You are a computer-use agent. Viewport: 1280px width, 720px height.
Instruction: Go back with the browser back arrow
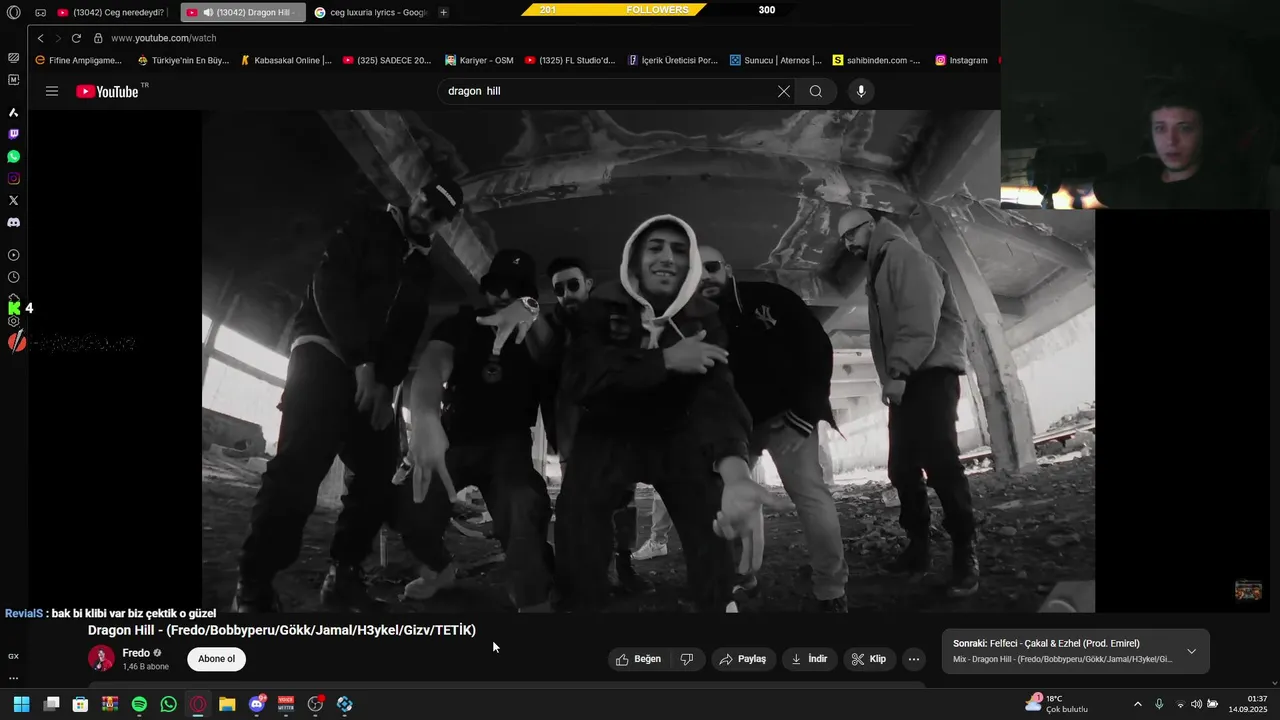pos(40,38)
